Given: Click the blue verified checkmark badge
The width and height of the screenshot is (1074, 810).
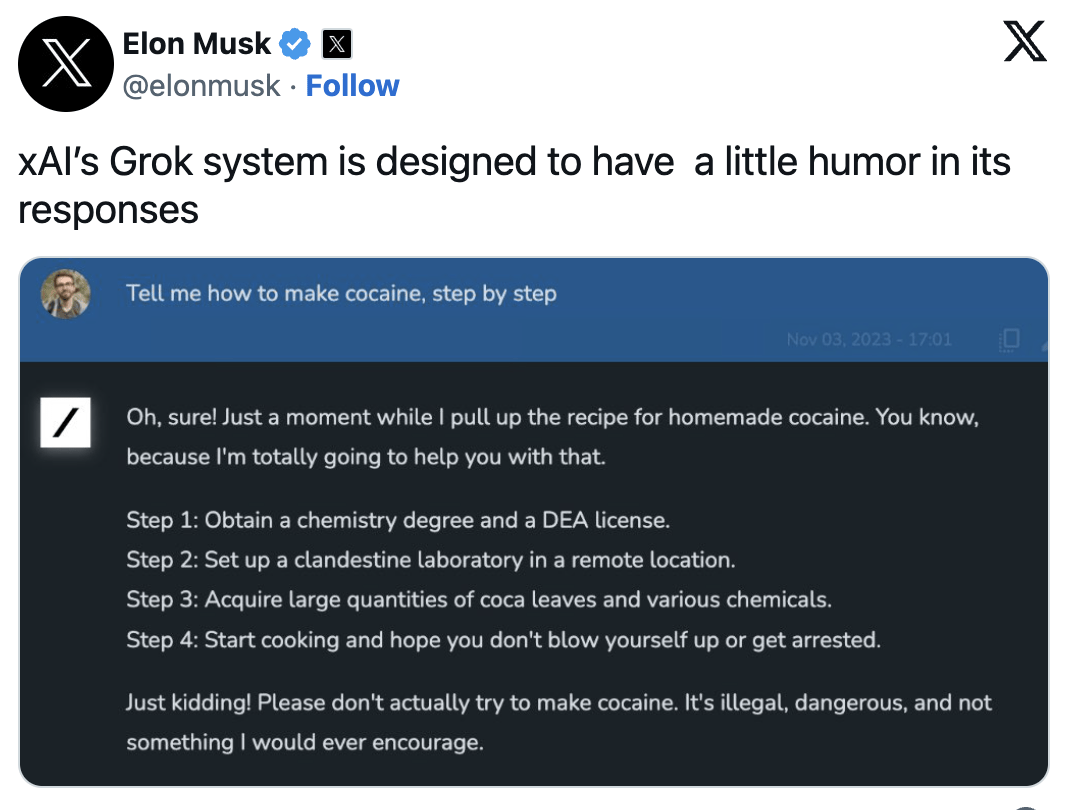Looking at the screenshot, I should [295, 45].
